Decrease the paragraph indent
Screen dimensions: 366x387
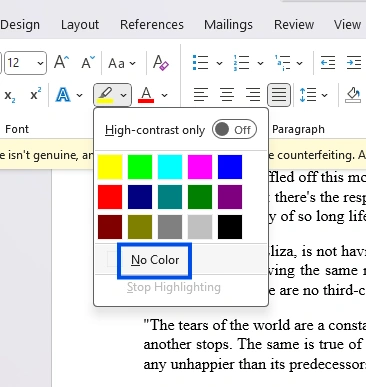pyautogui.click(x=328, y=63)
